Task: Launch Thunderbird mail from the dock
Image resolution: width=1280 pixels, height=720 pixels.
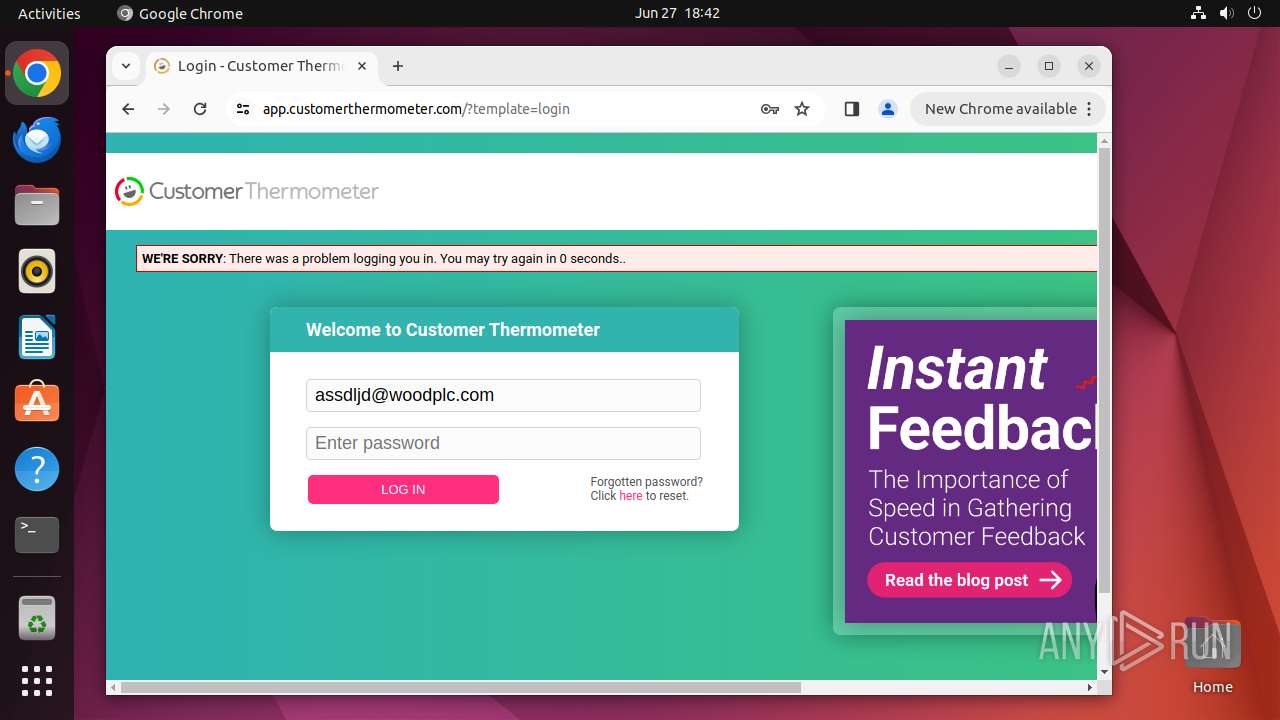Action: pyautogui.click(x=37, y=140)
